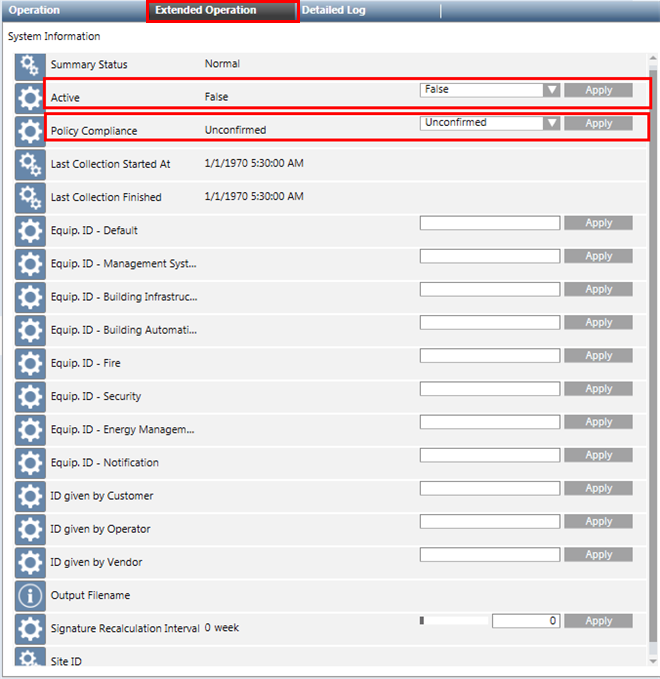This screenshot has width=660, height=679.
Task: Click the Signature Recalculation Interval number field
Action: click(x=525, y=621)
